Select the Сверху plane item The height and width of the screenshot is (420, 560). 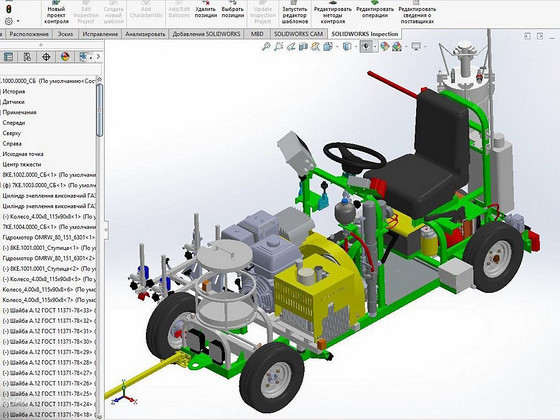[11, 133]
